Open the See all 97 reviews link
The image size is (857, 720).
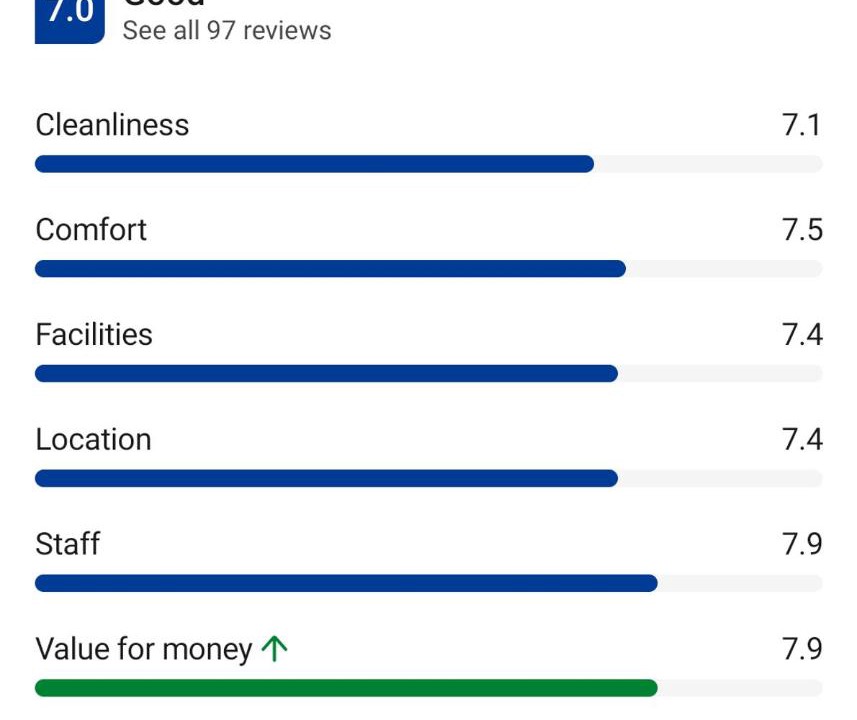tap(227, 31)
